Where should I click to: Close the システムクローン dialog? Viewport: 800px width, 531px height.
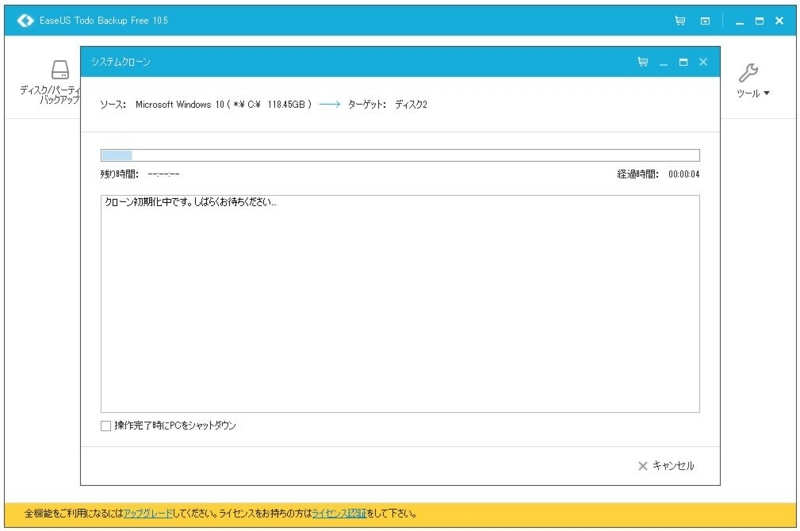click(703, 62)
